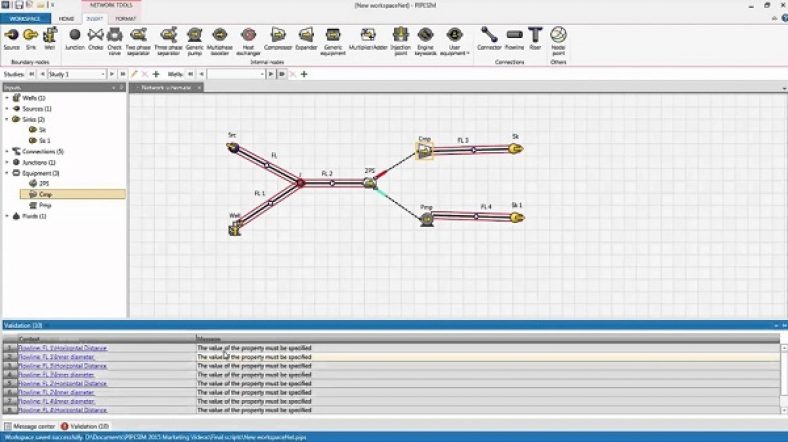The height and width of the screenshot is (442, 788).
Task: Edit the current study with pencil icon
Action: click(x=134, y=74)
